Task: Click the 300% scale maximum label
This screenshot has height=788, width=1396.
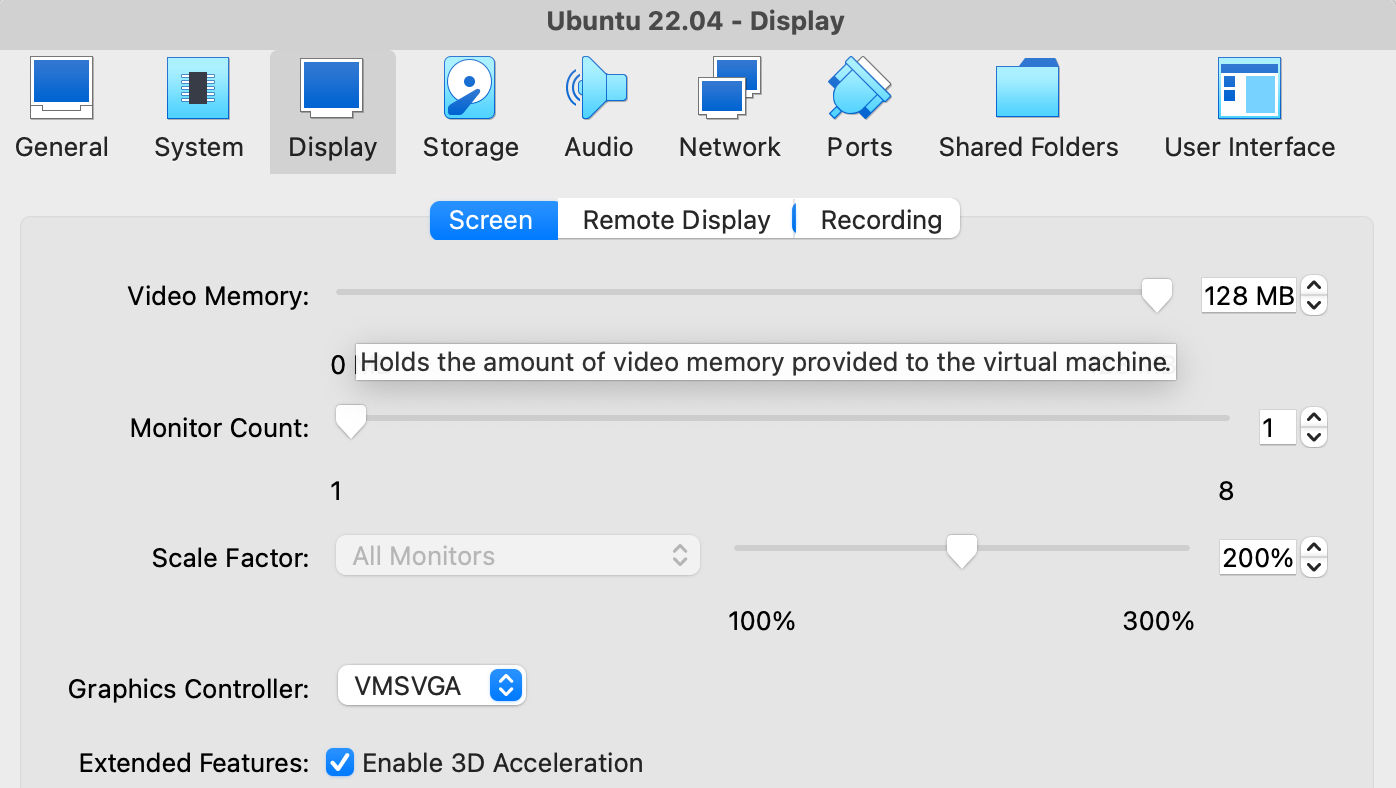Action: coord(1159,621)
